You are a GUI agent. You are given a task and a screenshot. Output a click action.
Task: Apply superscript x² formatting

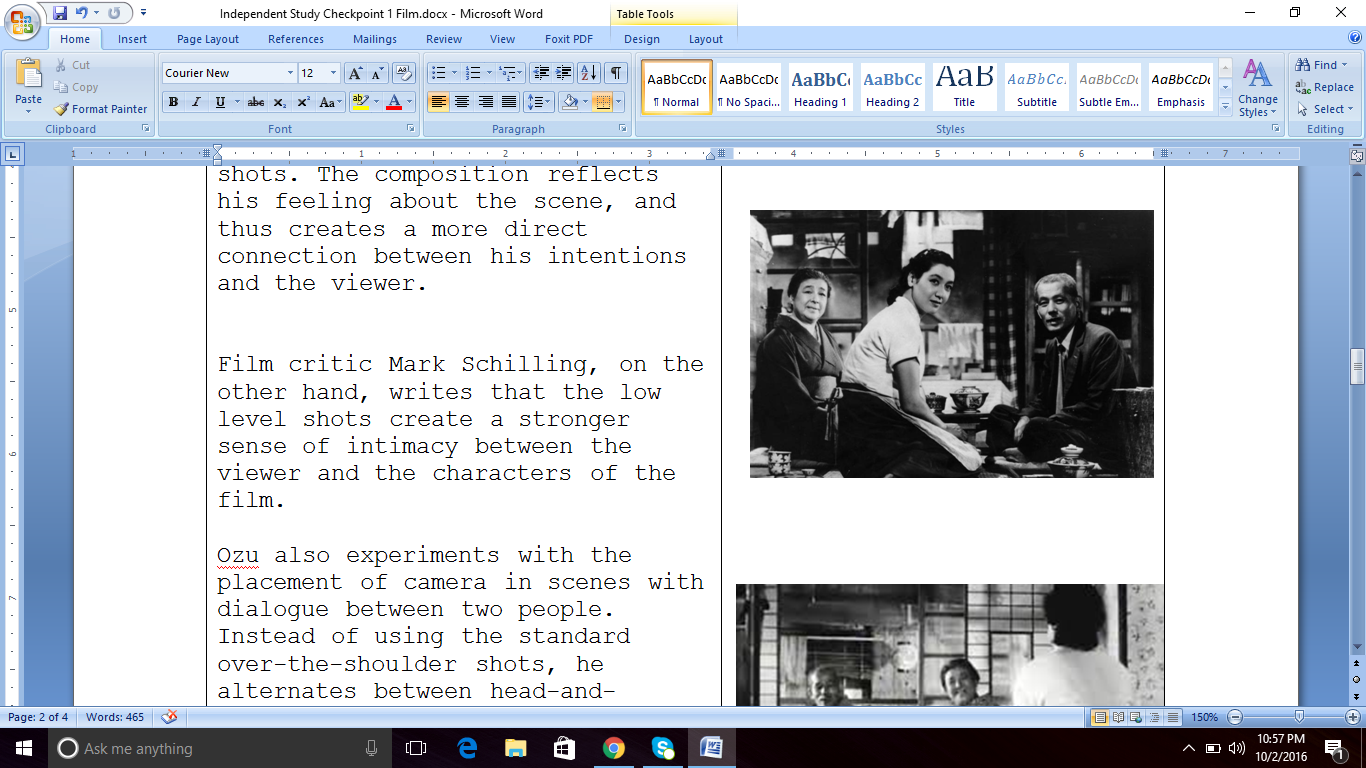point(303,102)
